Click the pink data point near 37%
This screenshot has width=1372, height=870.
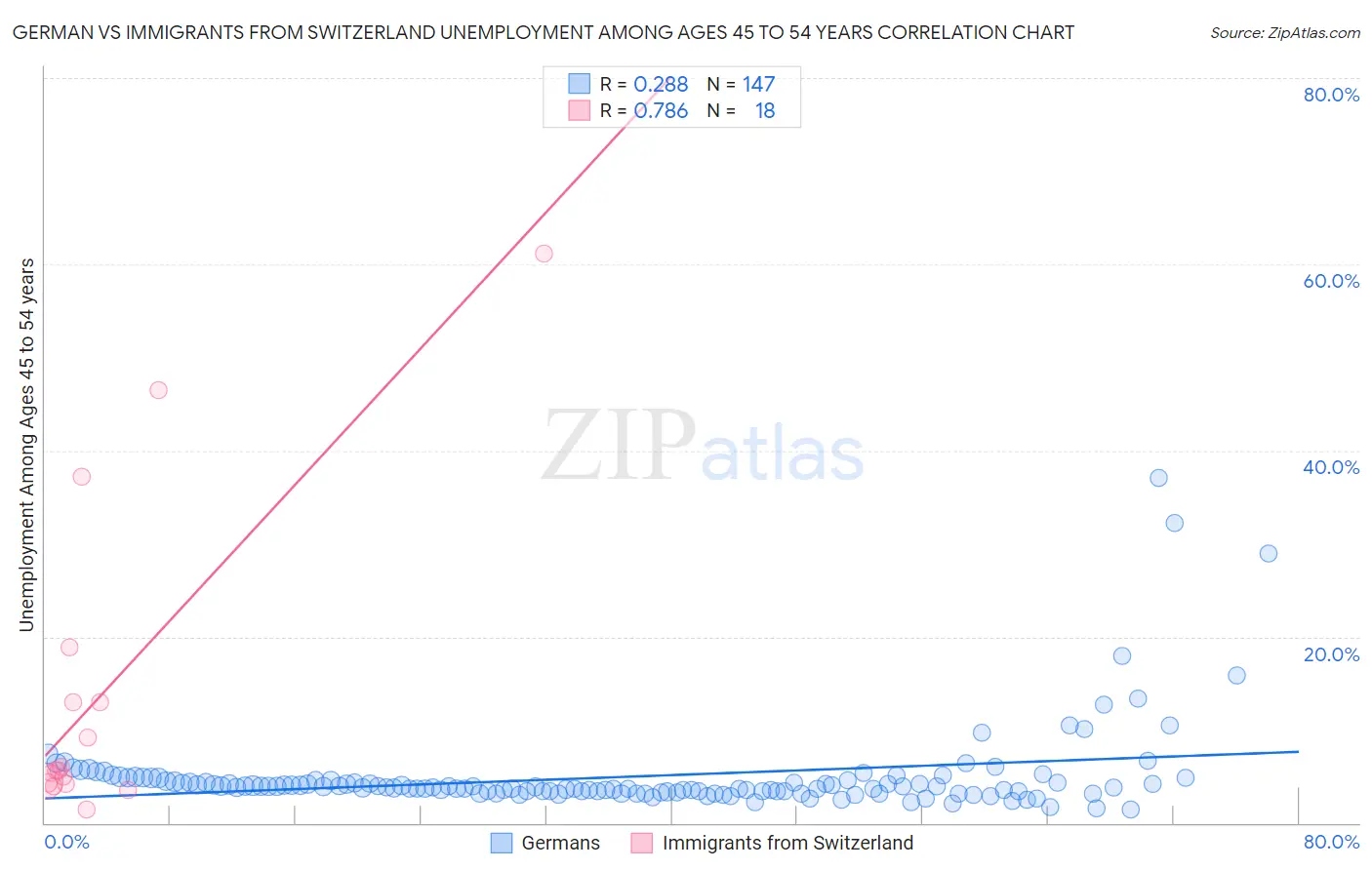click(x=82, y=477)
